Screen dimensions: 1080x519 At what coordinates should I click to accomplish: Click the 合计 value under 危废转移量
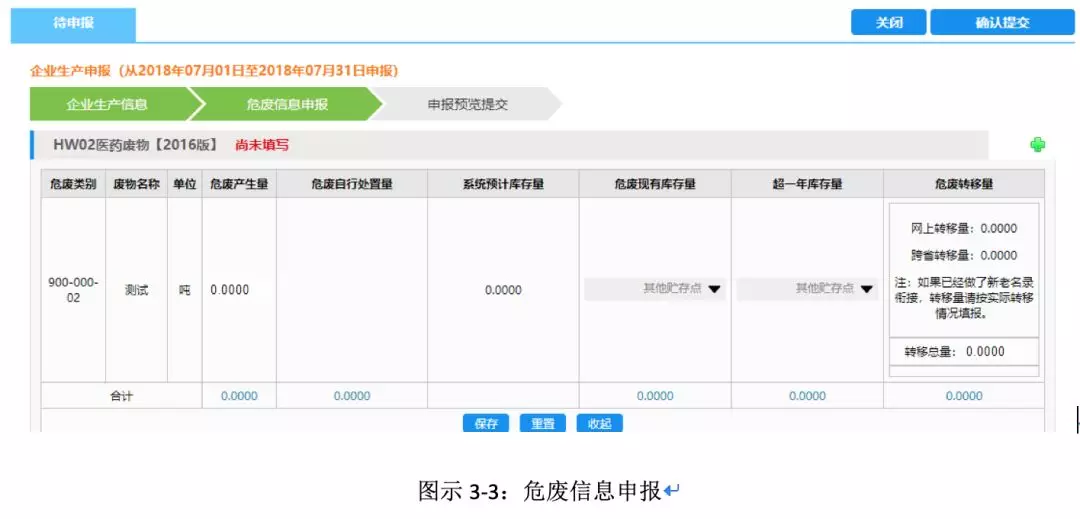[964, 396]
